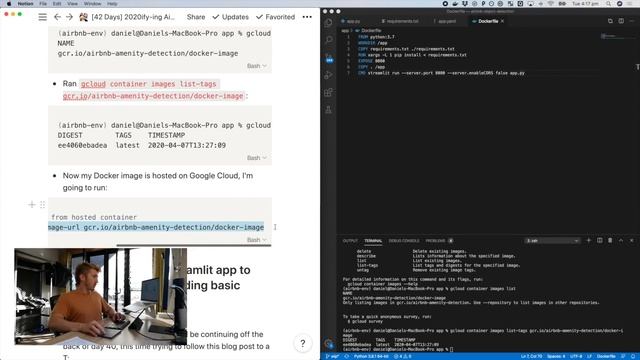Click the six-dot block drag handle
Image resolution: width=640 pixels, height=360 pixels.
(42, 204)
